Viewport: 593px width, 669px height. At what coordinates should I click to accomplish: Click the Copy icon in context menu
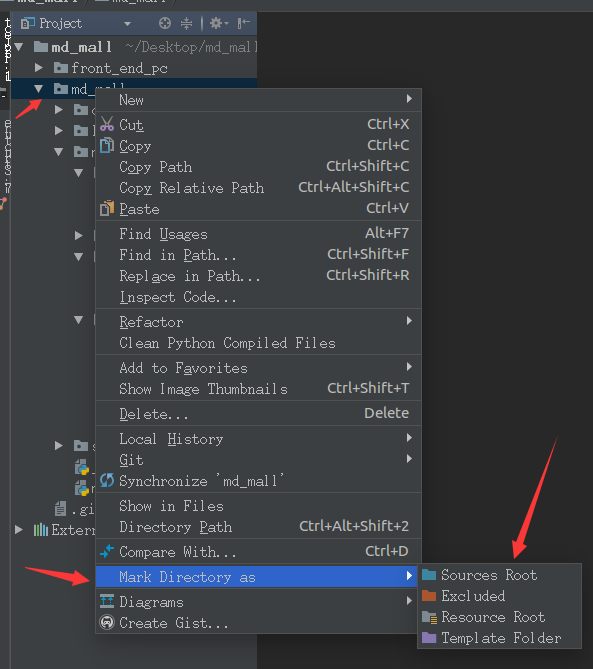[x=107, y=145]
